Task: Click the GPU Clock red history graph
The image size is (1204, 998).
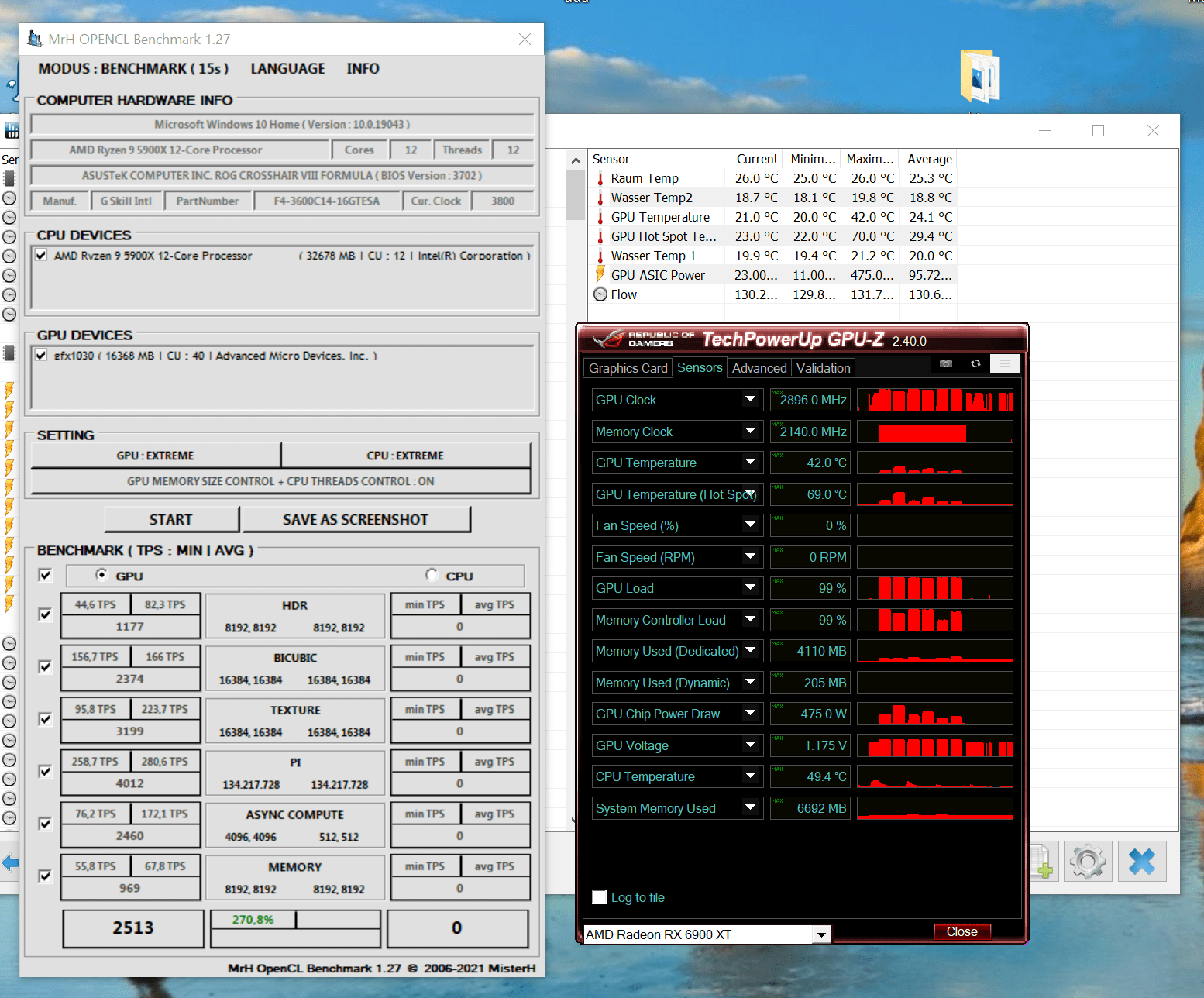Action: point(935,400)
